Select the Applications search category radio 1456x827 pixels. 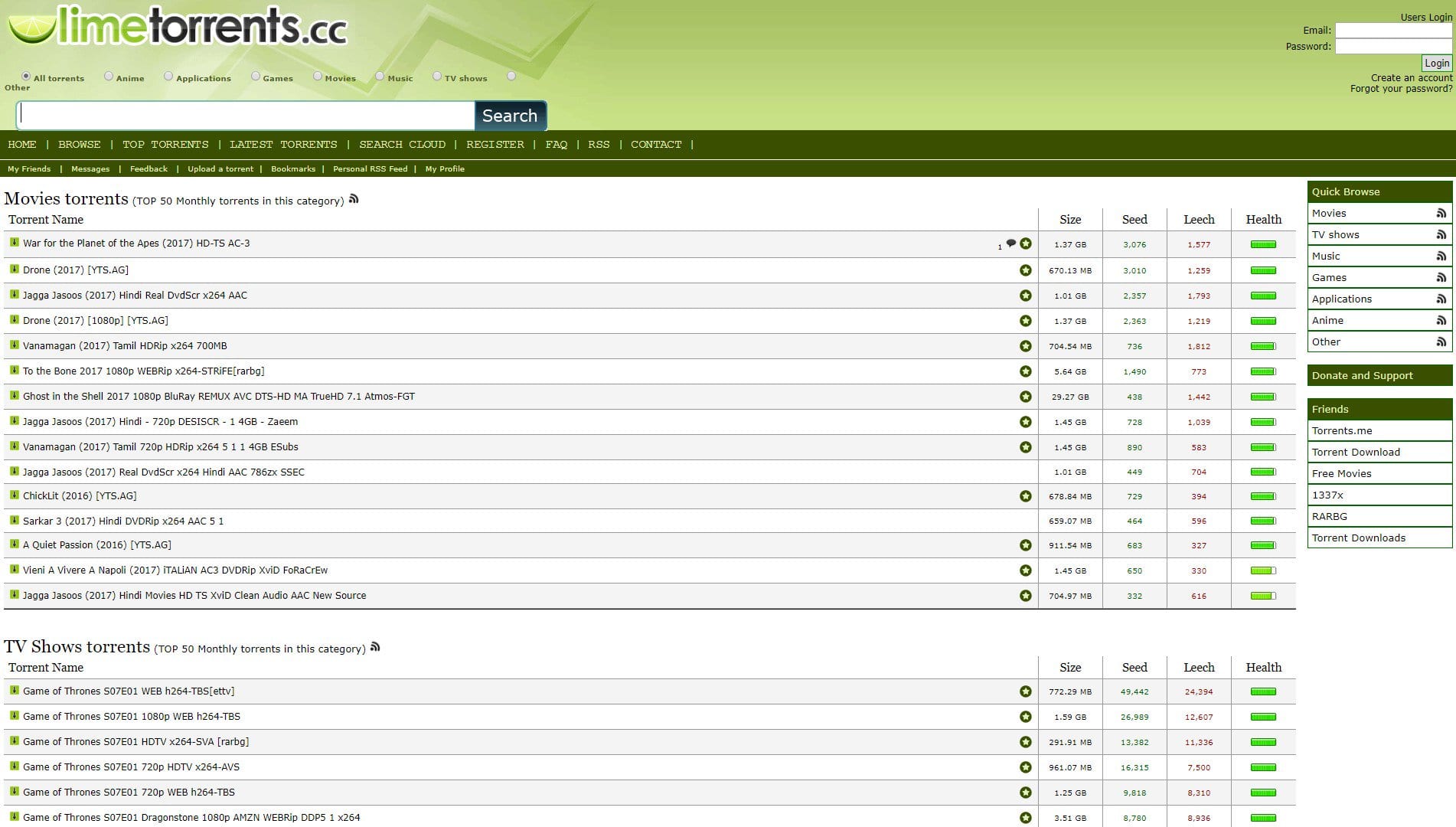pos(168,77)
